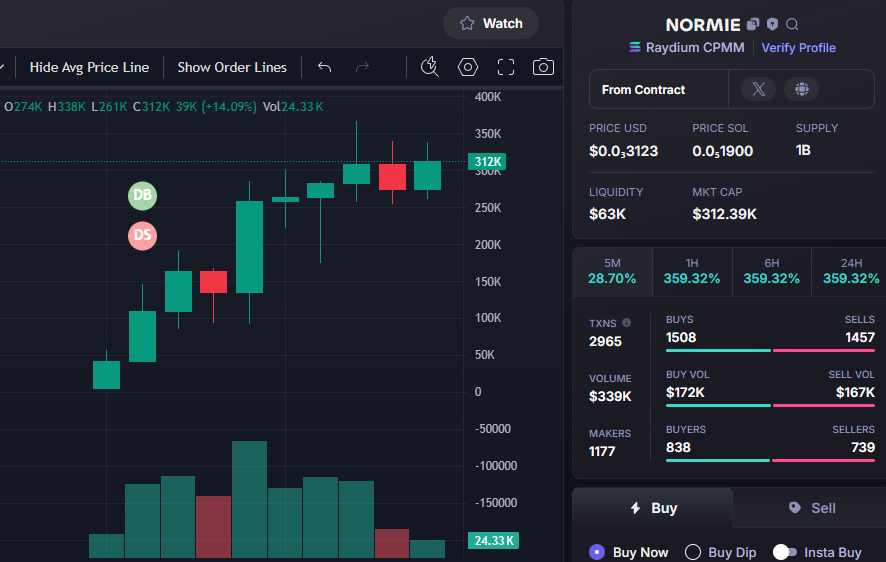Click the VOLUME value $339K

tap(610, 397)
